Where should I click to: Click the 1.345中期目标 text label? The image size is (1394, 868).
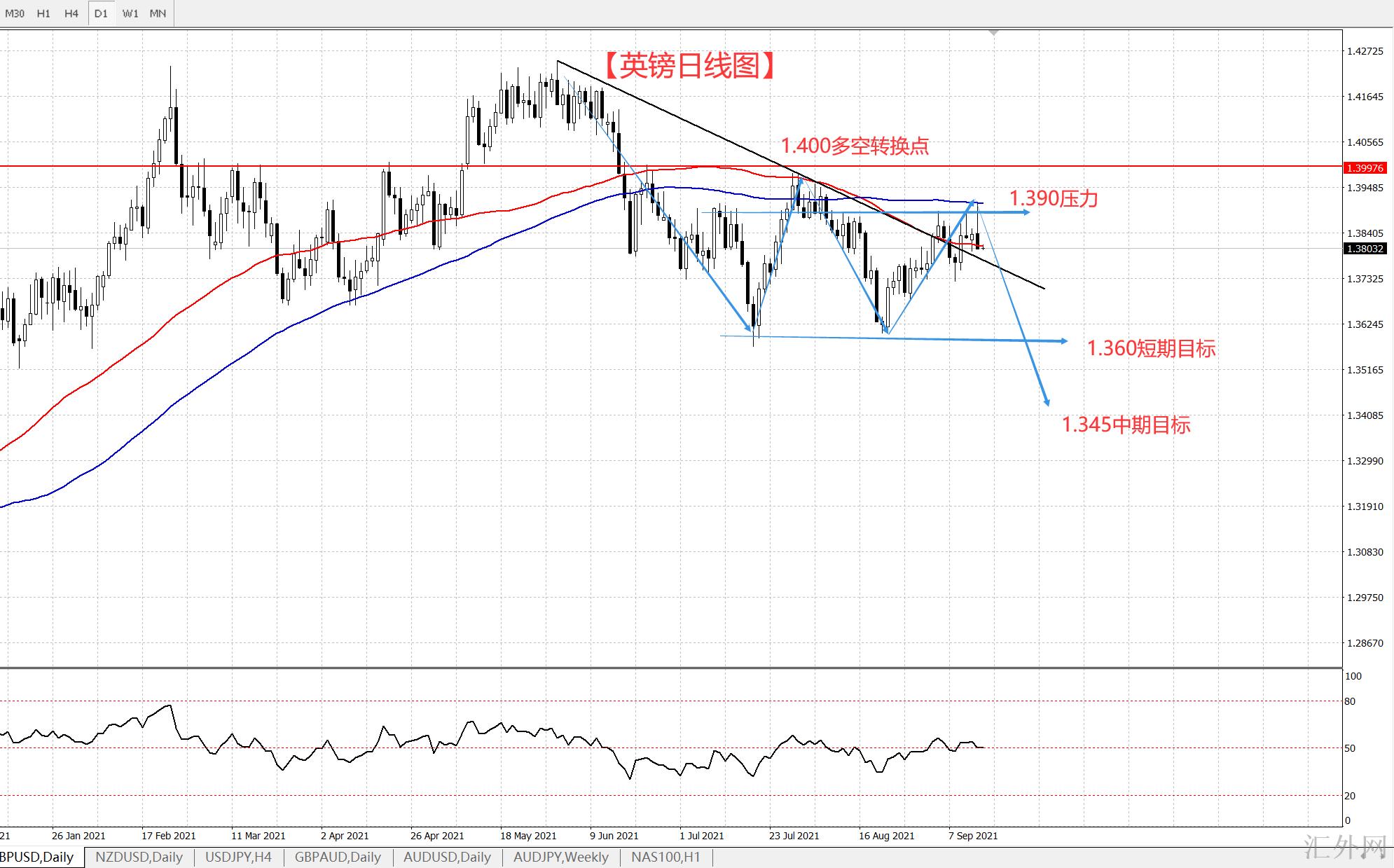tap(1126, 425)
